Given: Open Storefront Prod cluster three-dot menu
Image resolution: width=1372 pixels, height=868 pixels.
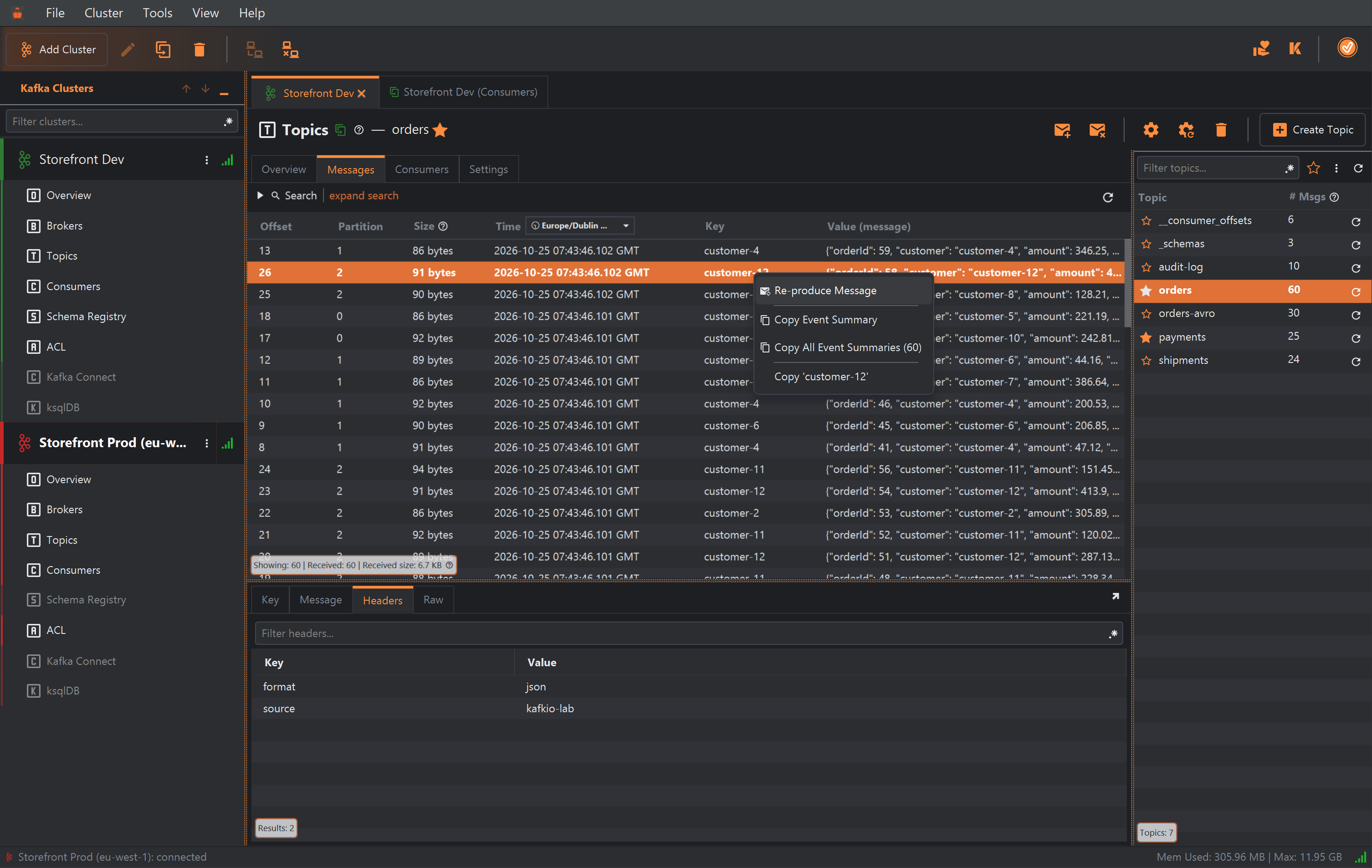Looking at the screenshot, I should 206,443.
